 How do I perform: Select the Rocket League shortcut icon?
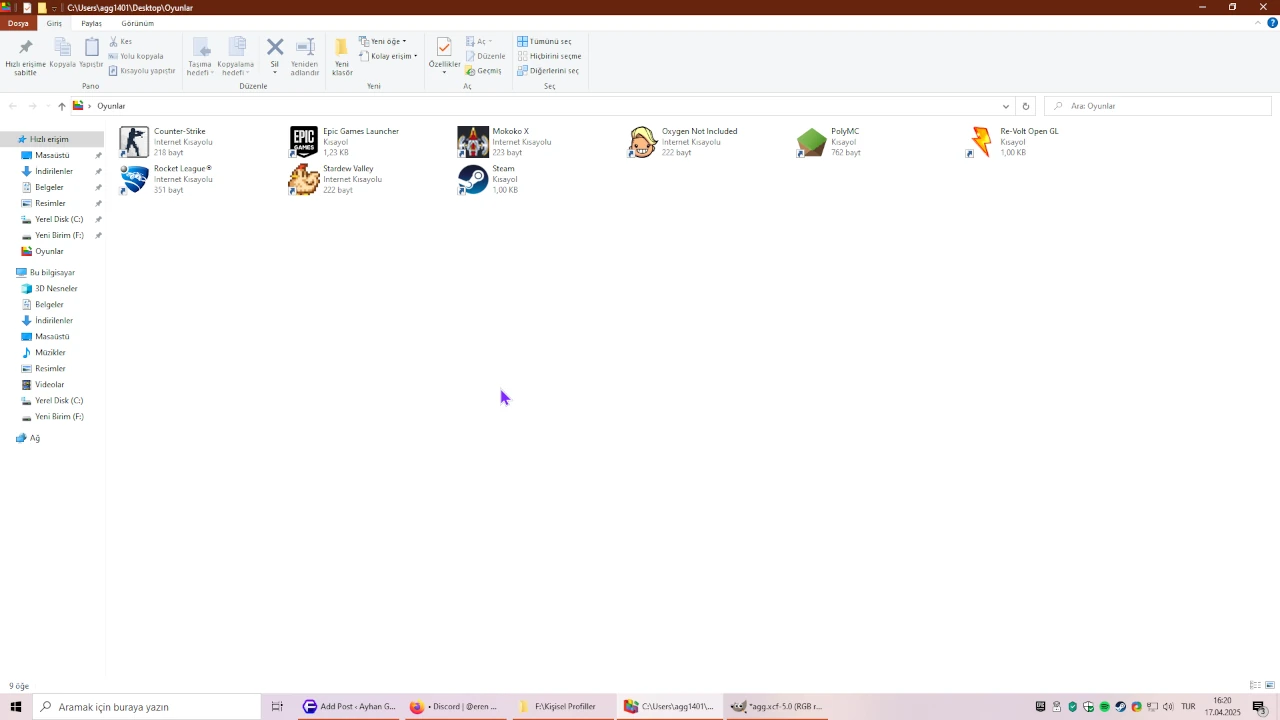click(134, 179)
